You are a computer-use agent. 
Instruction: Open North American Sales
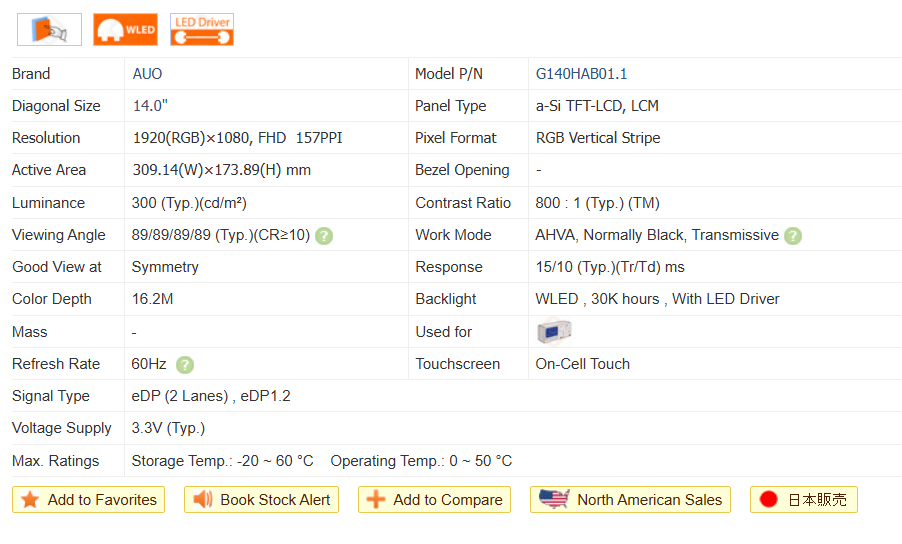[630, 500]
